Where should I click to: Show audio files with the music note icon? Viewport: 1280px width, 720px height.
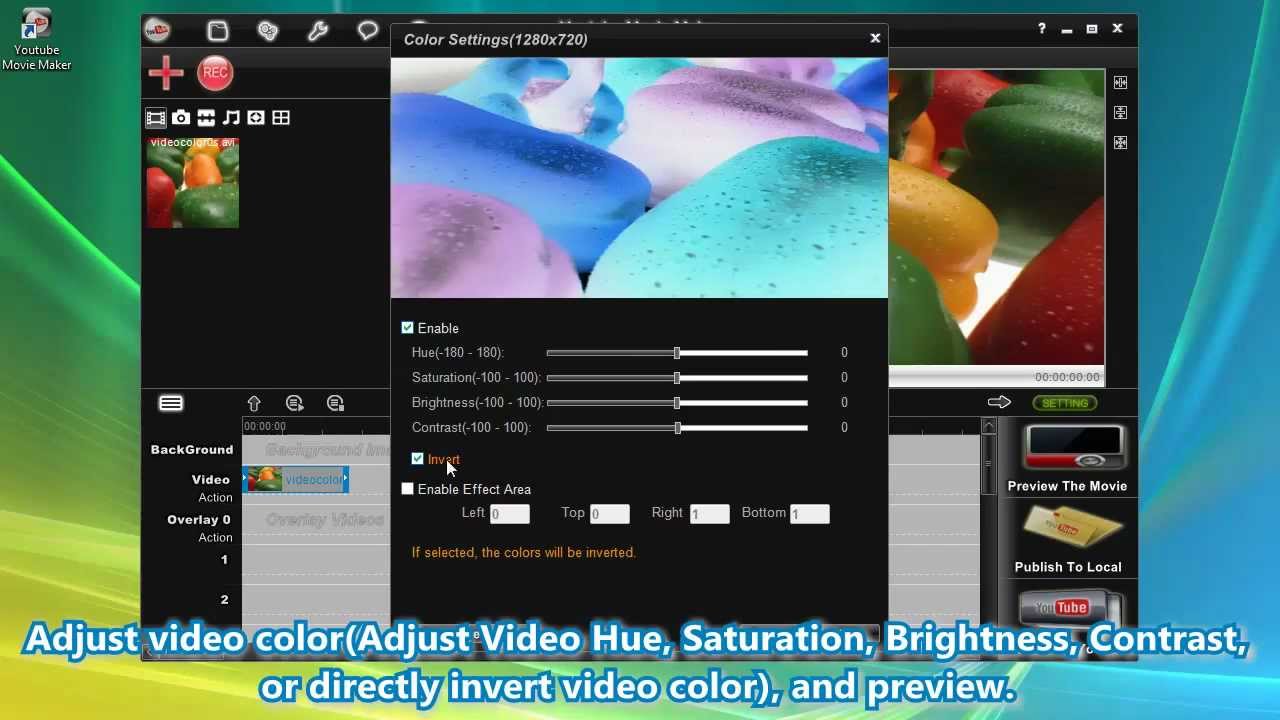[231, 118]
